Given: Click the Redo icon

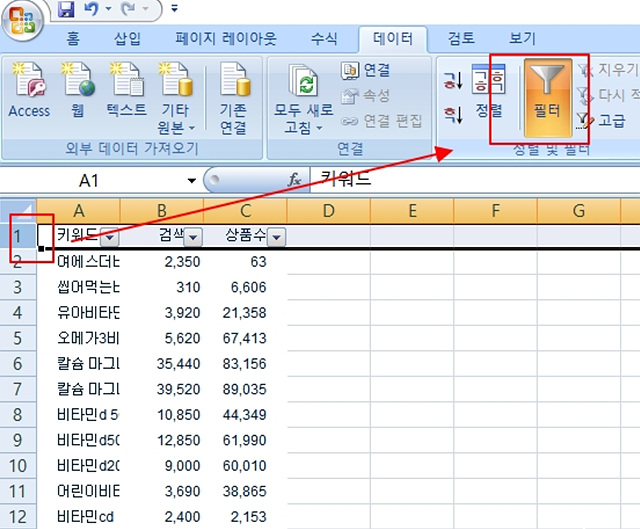Looking at the screenshot, I should (129, 9).
